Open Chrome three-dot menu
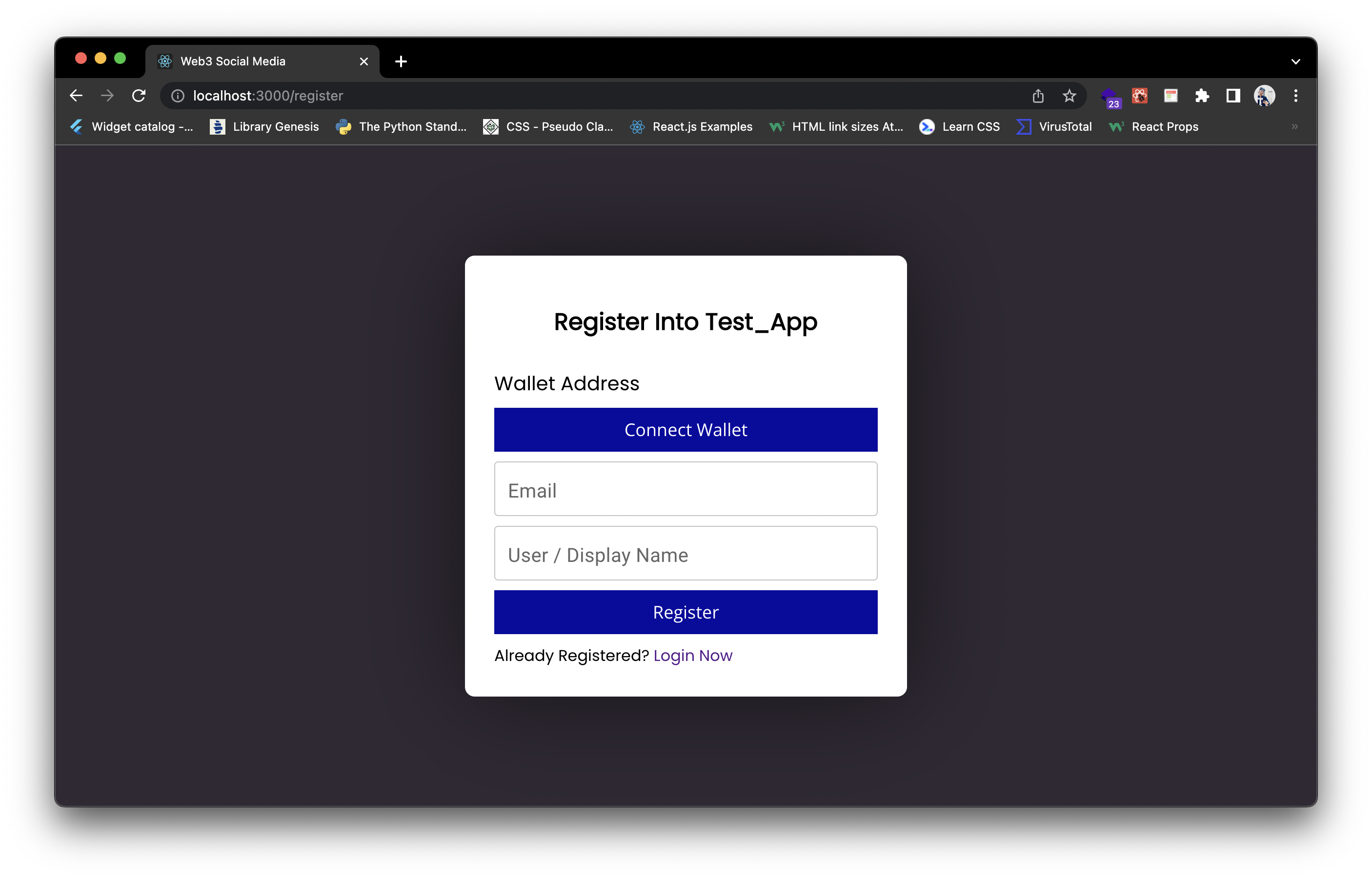Screen dimensions: 1372x879 [1295, 95]
